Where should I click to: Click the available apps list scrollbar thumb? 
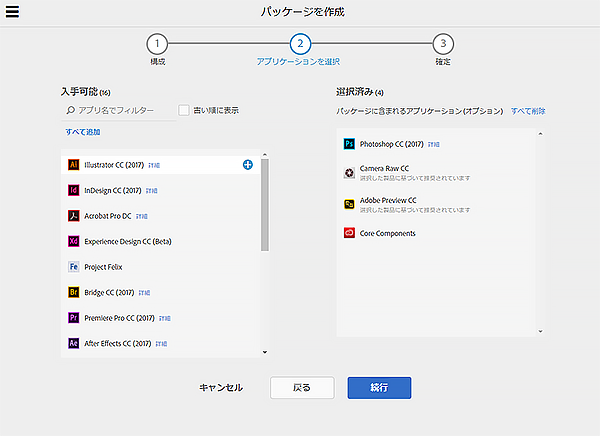(x=265, y=205)
